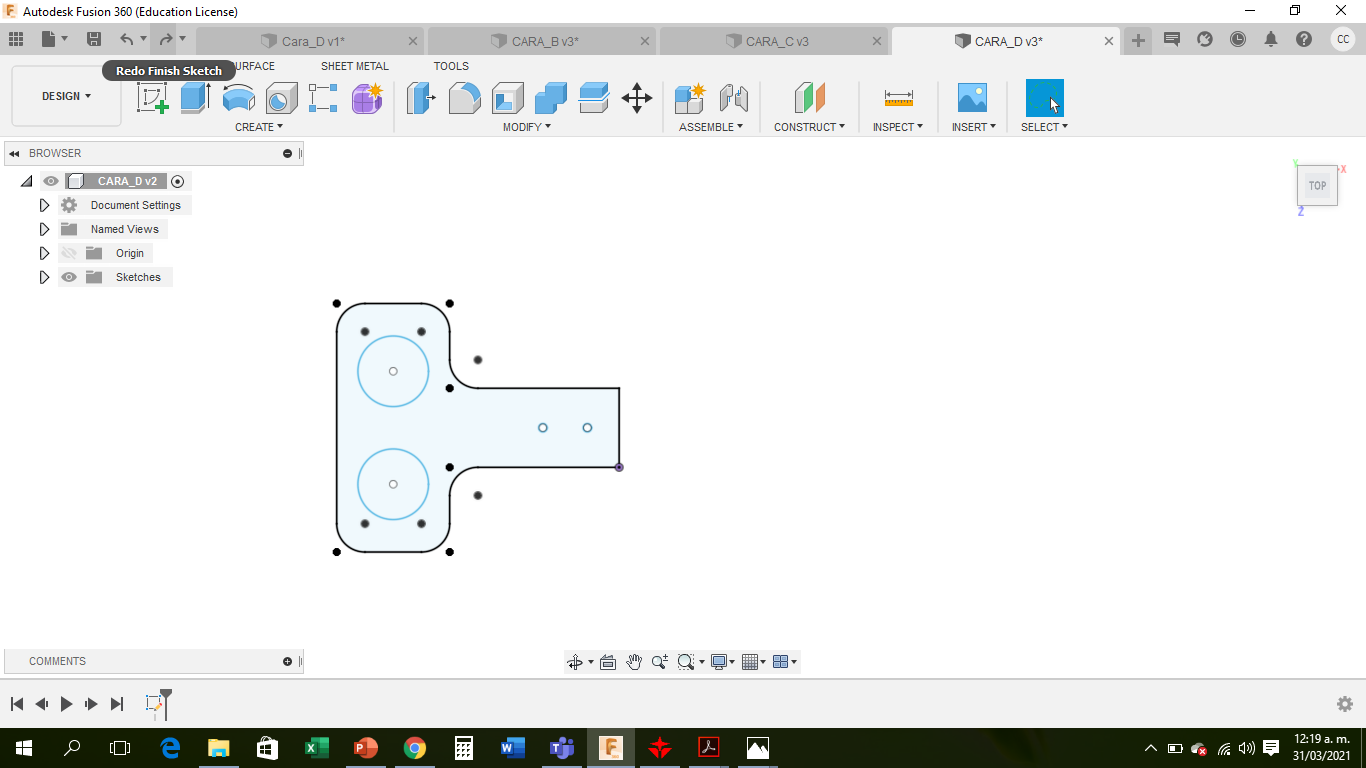Switch to the Tools tab
This screenshot has width=1366, height=768.
[x=451, y=66]
